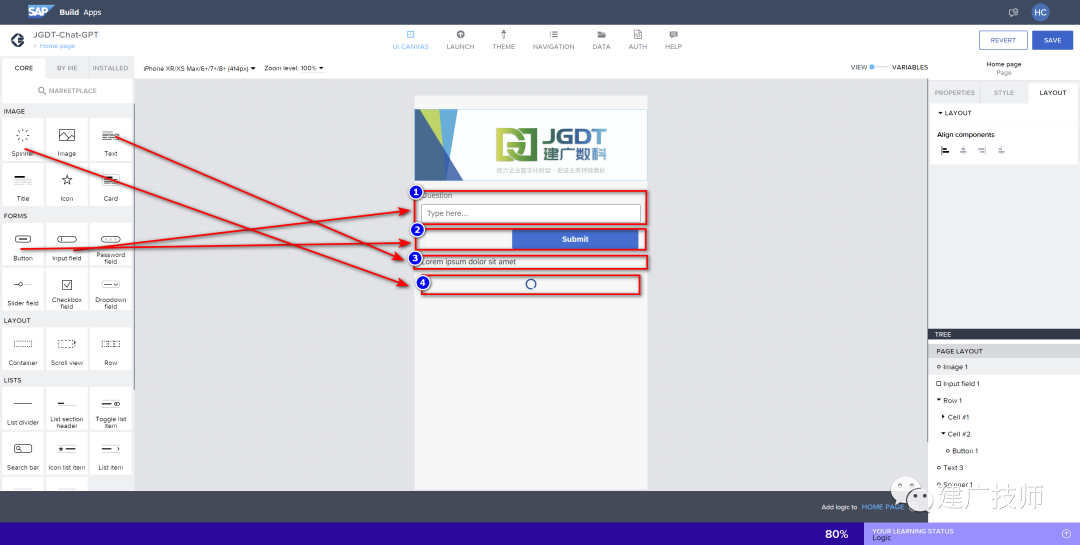The width and height of the screenshot is (1080, 545).
Task: Open the Data tab
Action: pyautogui.click(x=601, y=40)
